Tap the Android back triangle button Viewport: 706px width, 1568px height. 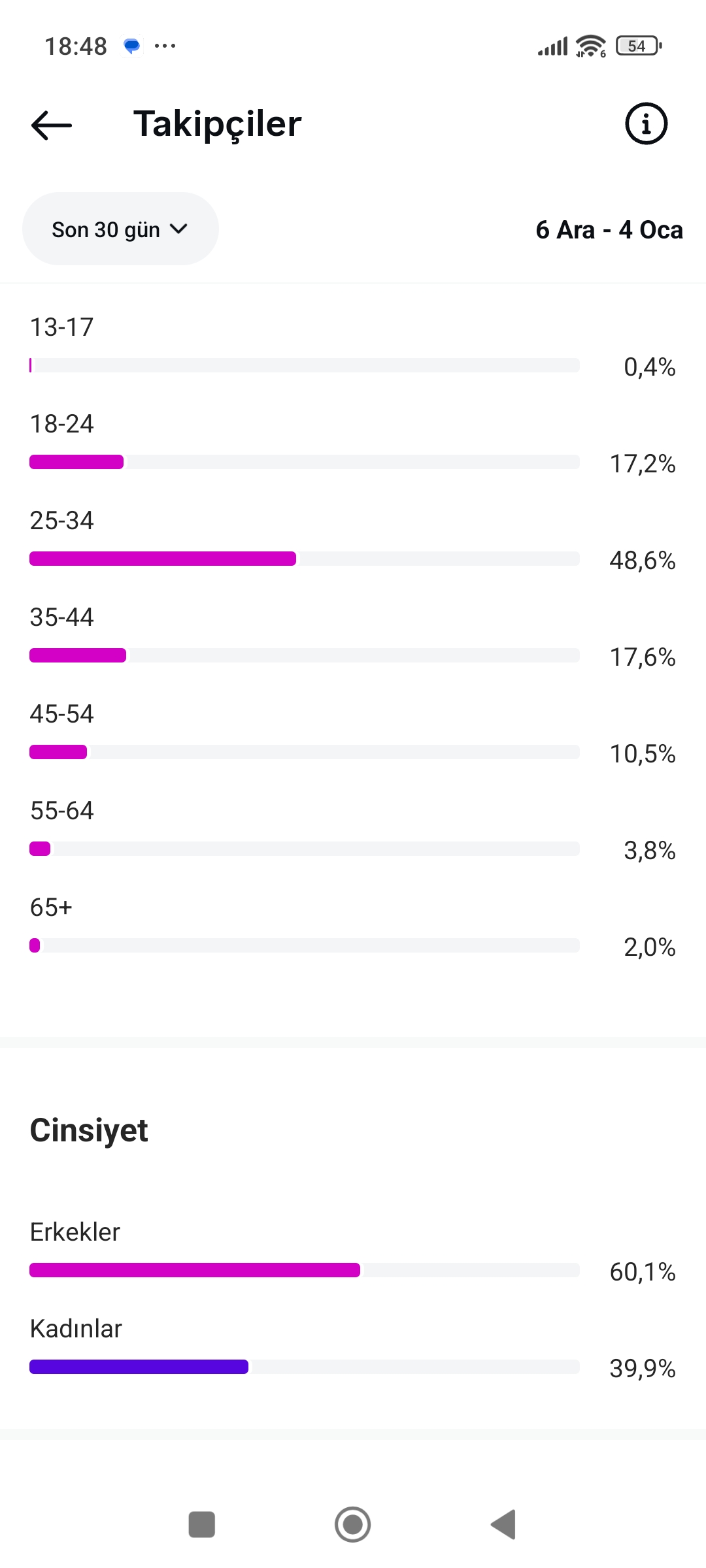click(x=503, y=1524)
